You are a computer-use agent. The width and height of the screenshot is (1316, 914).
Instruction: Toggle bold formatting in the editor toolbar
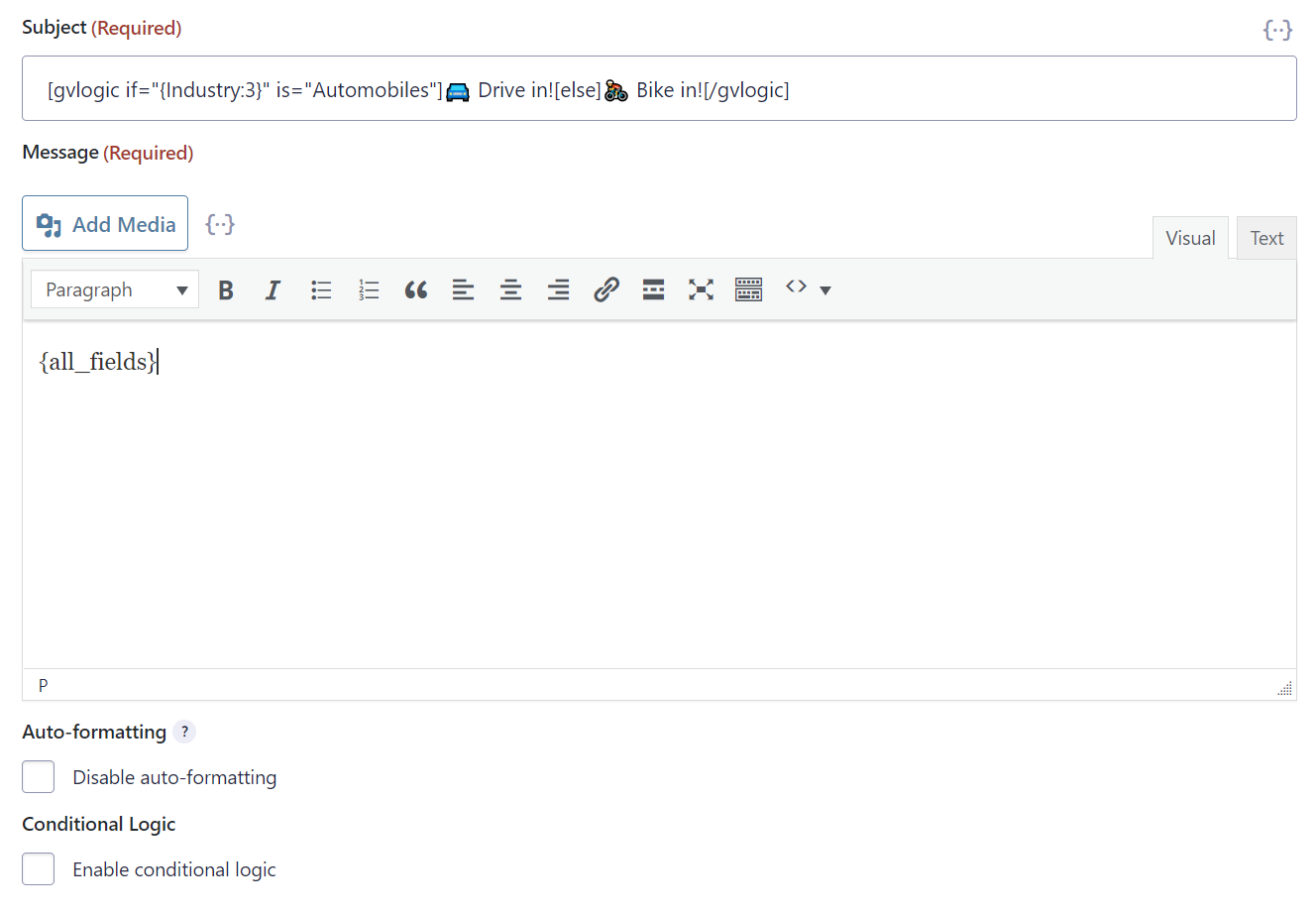click(226, 289)
